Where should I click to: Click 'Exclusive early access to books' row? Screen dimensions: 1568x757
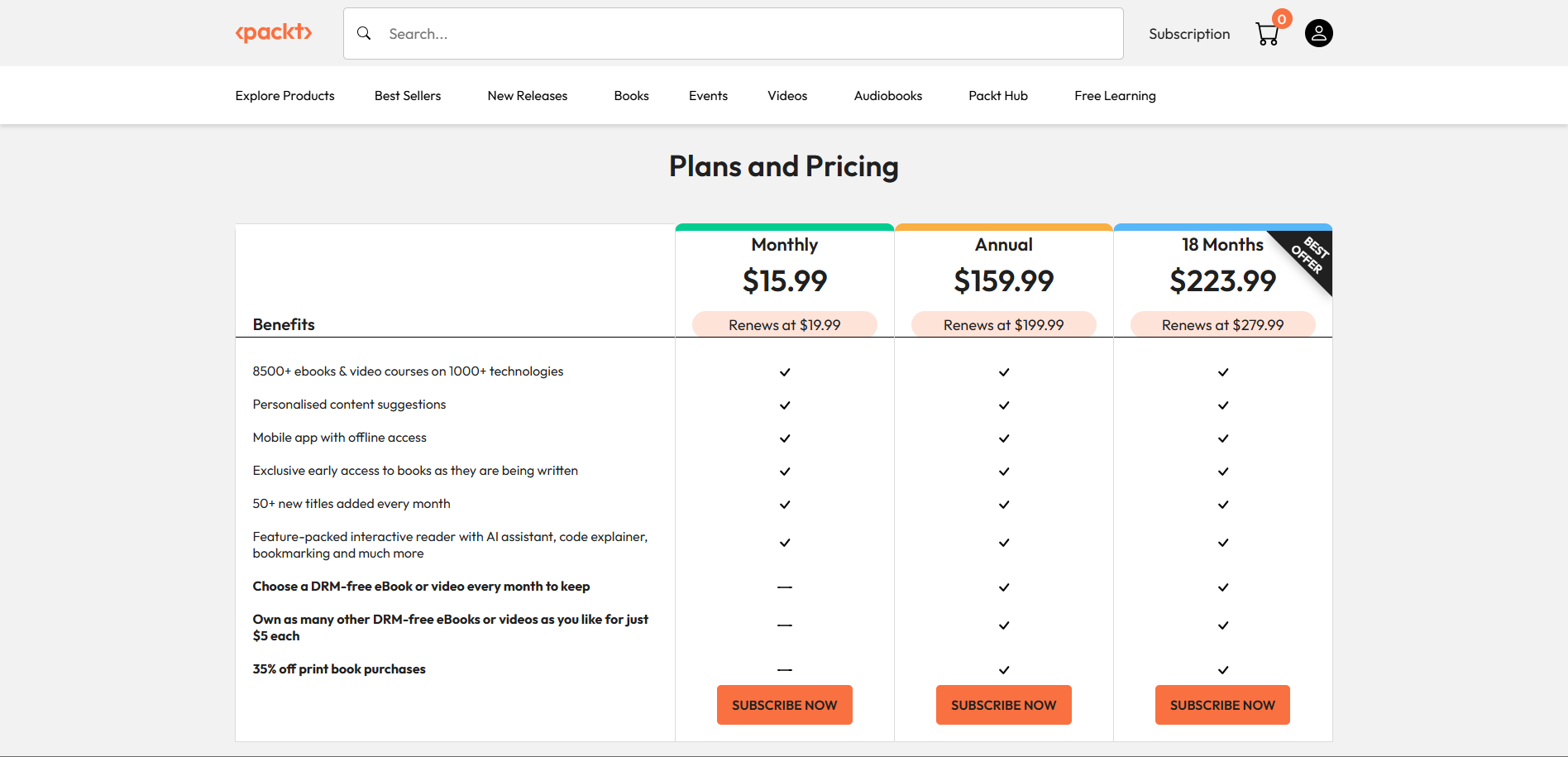pos(415,471)
